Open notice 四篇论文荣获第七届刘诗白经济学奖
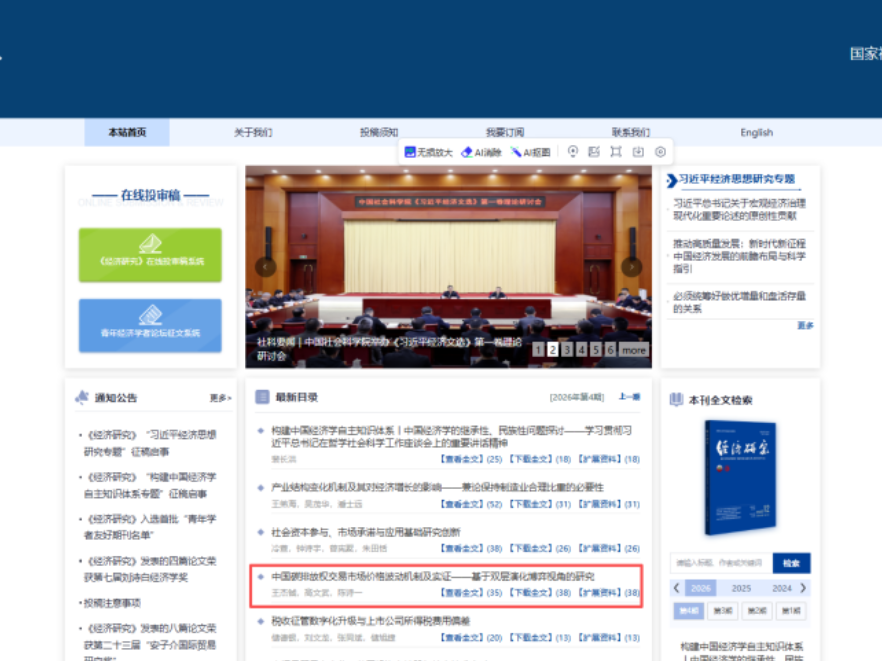Viewport: 882px width, 661px height. [x=150, y=569]
